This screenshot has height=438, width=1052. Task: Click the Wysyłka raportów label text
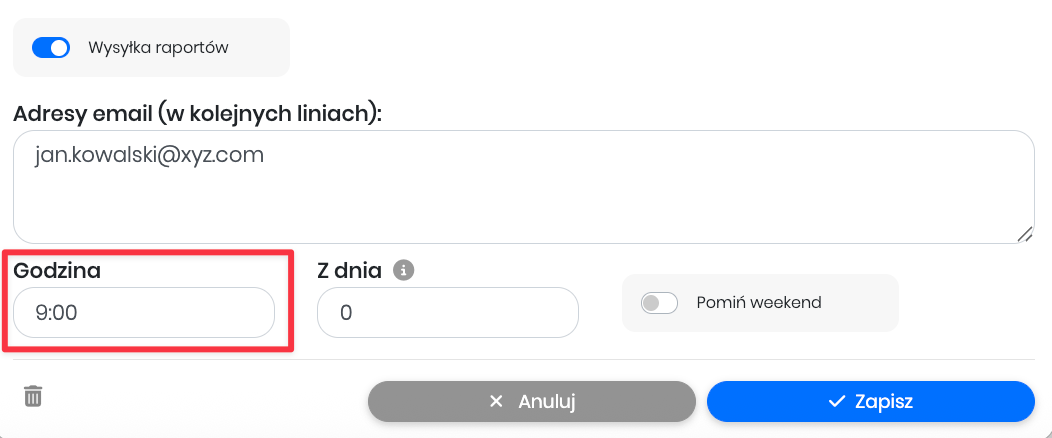click(158, 47)
